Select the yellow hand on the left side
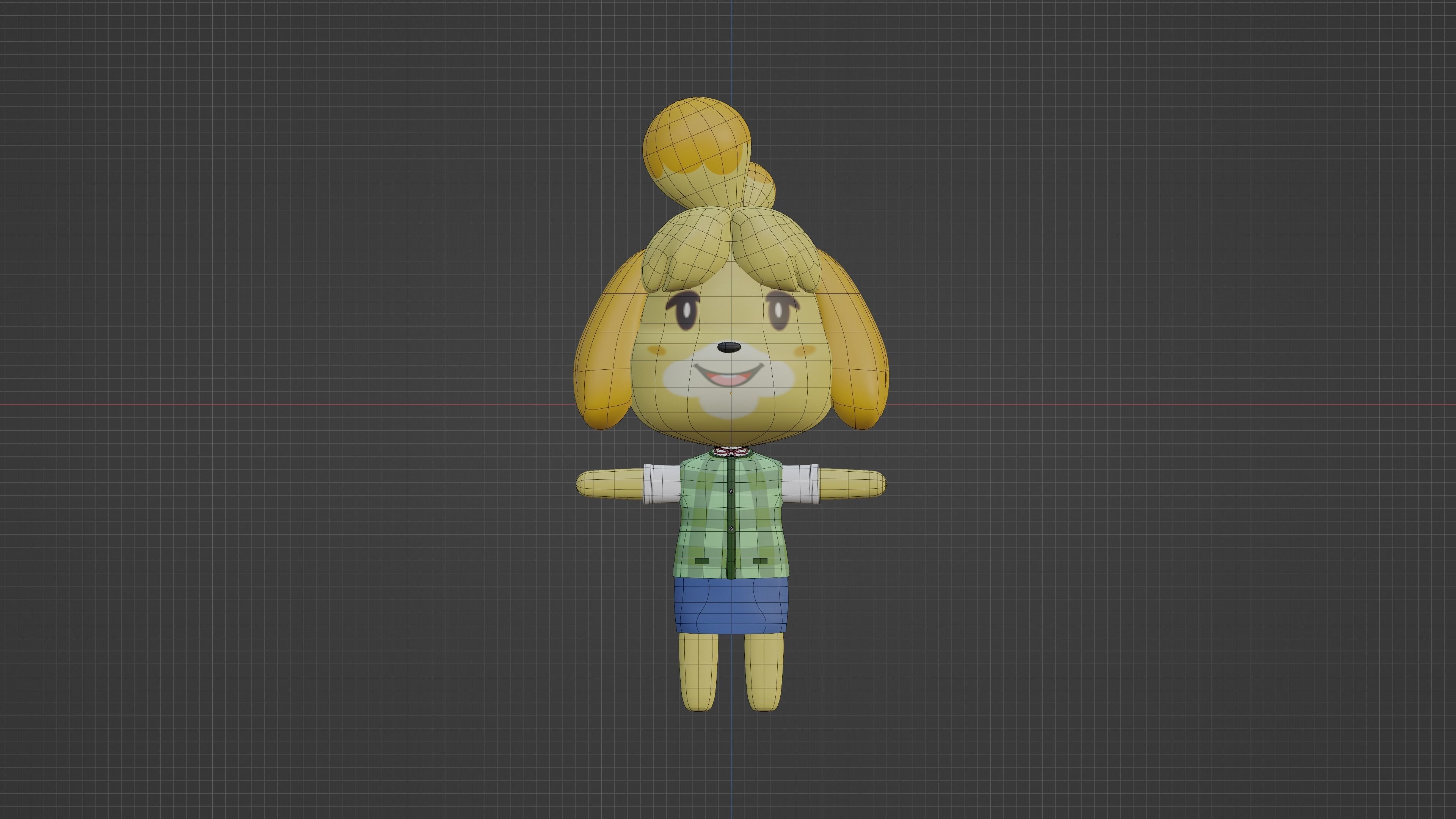Image resolution: width=1456 pixels, height=819 pixels. [610, 484]
